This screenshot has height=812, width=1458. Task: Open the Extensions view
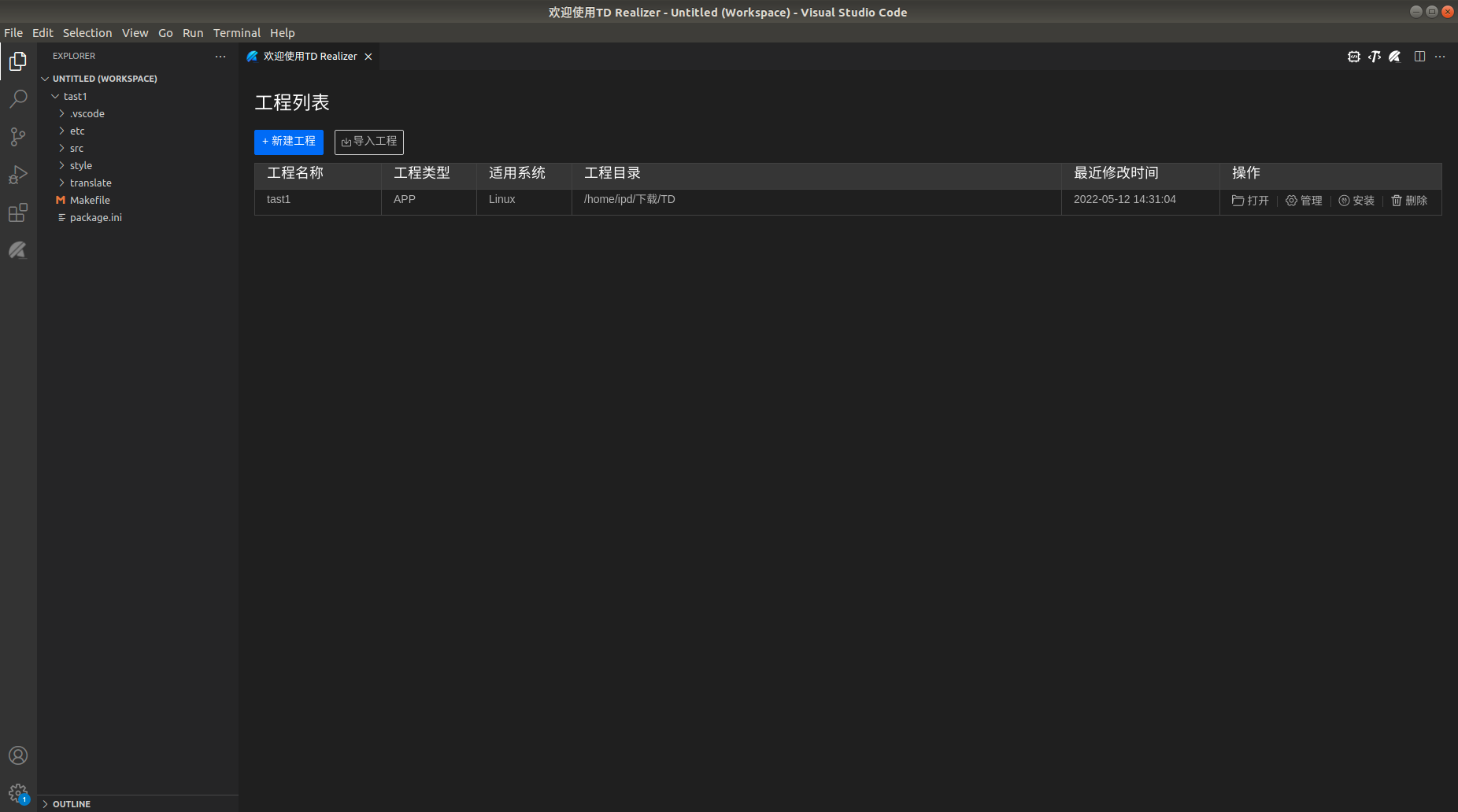(x=17, y=212)
